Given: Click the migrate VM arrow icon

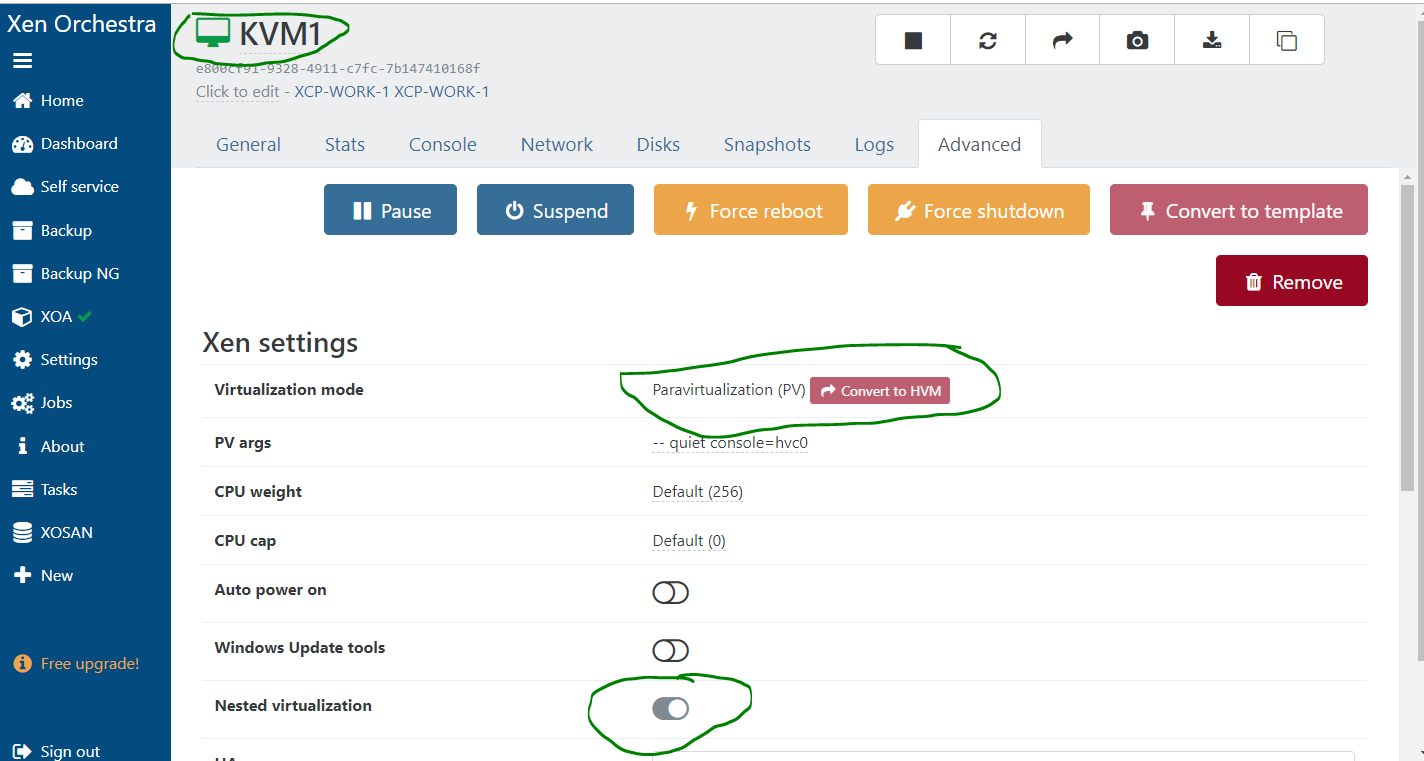Looking at the screenshot, I should (1062, 40).
